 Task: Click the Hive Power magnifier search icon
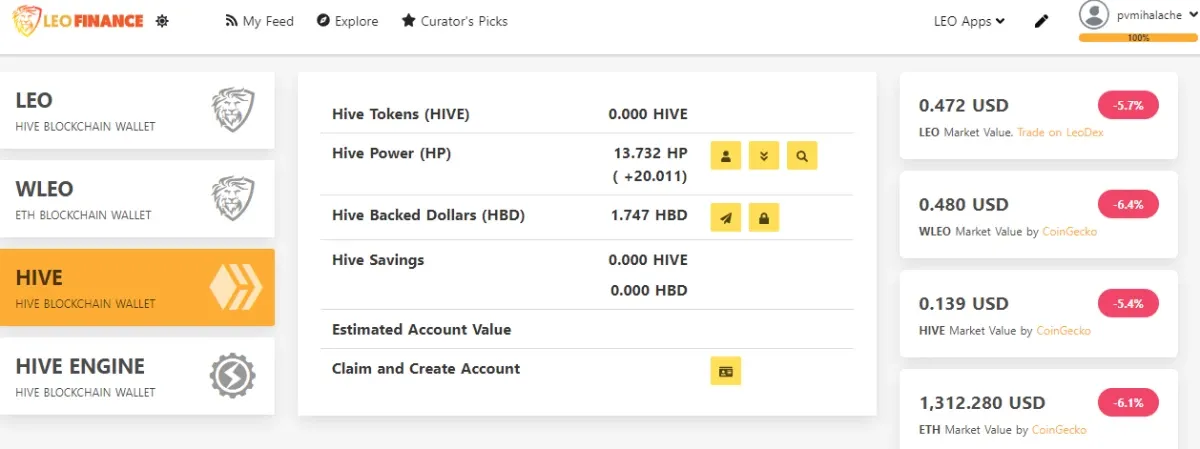(x=802, y=156)
